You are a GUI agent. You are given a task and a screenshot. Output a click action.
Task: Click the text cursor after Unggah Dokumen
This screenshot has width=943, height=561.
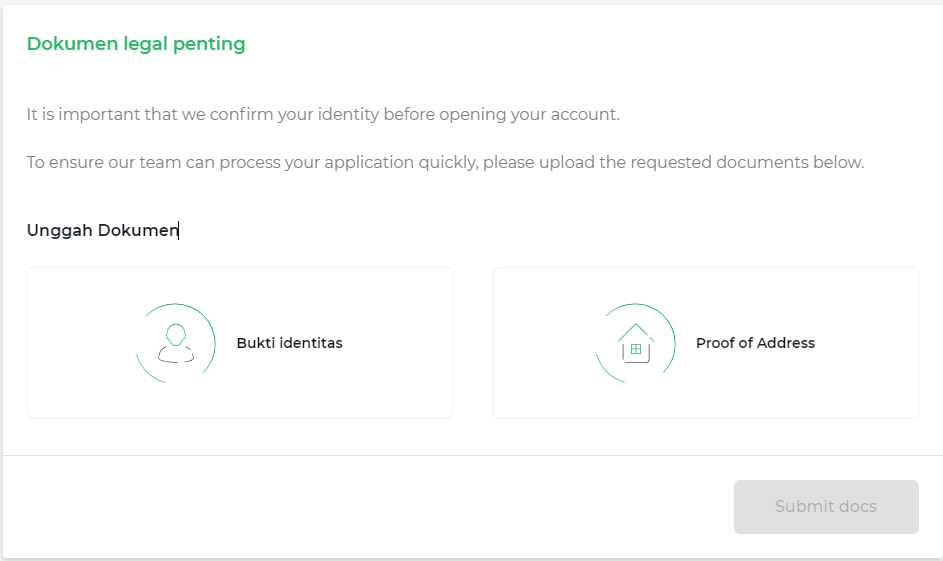(x=179, y=230)
